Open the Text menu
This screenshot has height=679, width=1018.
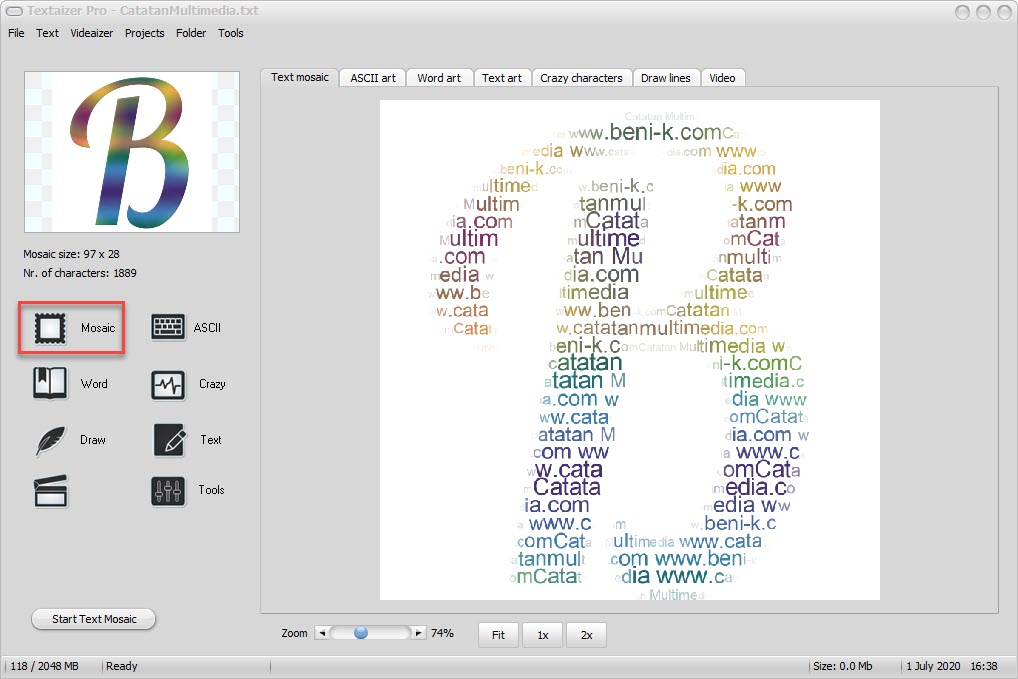click(47, 33)
